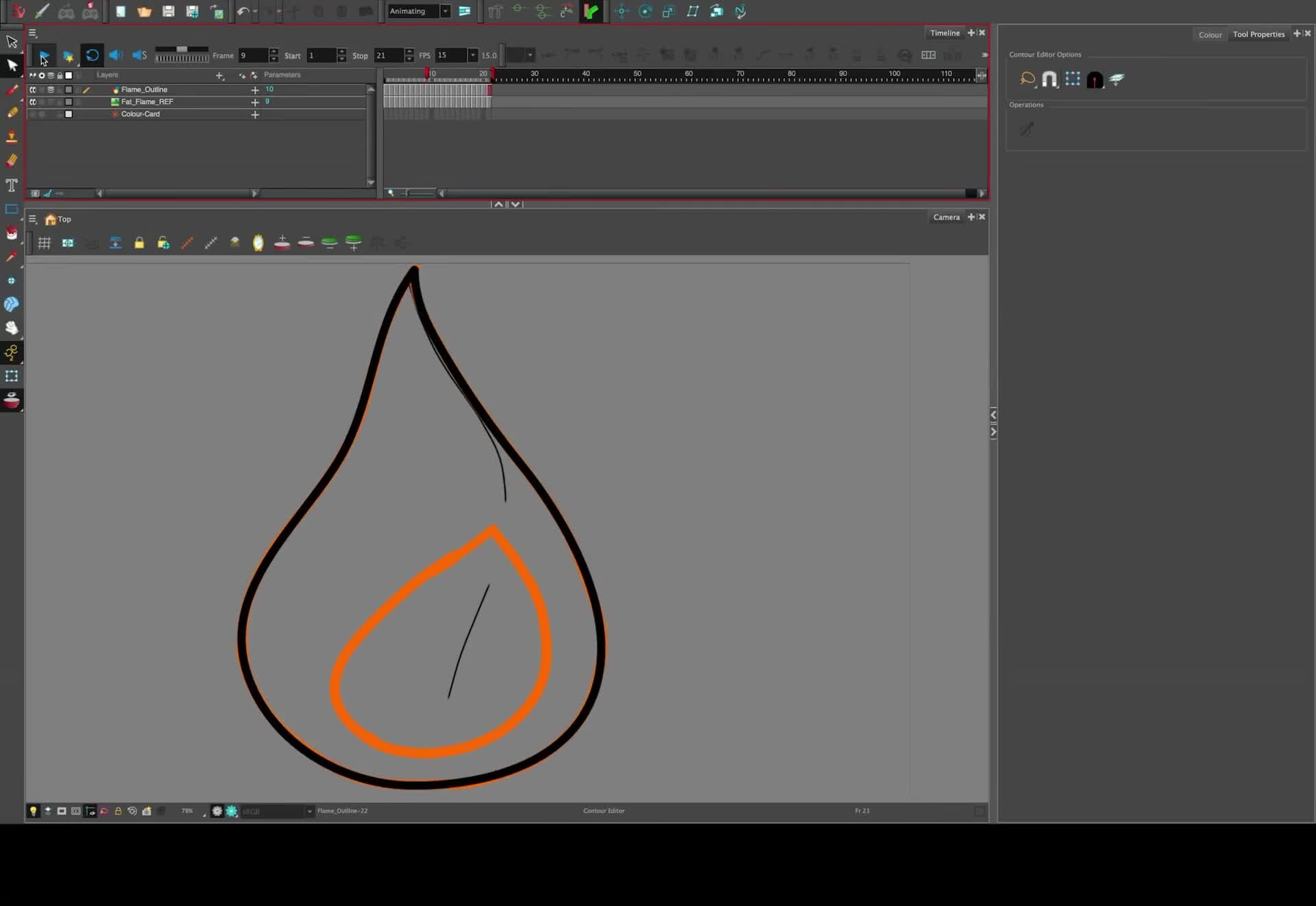Click the Save scene icon
Image resolution: width=1316 pixels, height=906 pixels.
click(168, 11)
